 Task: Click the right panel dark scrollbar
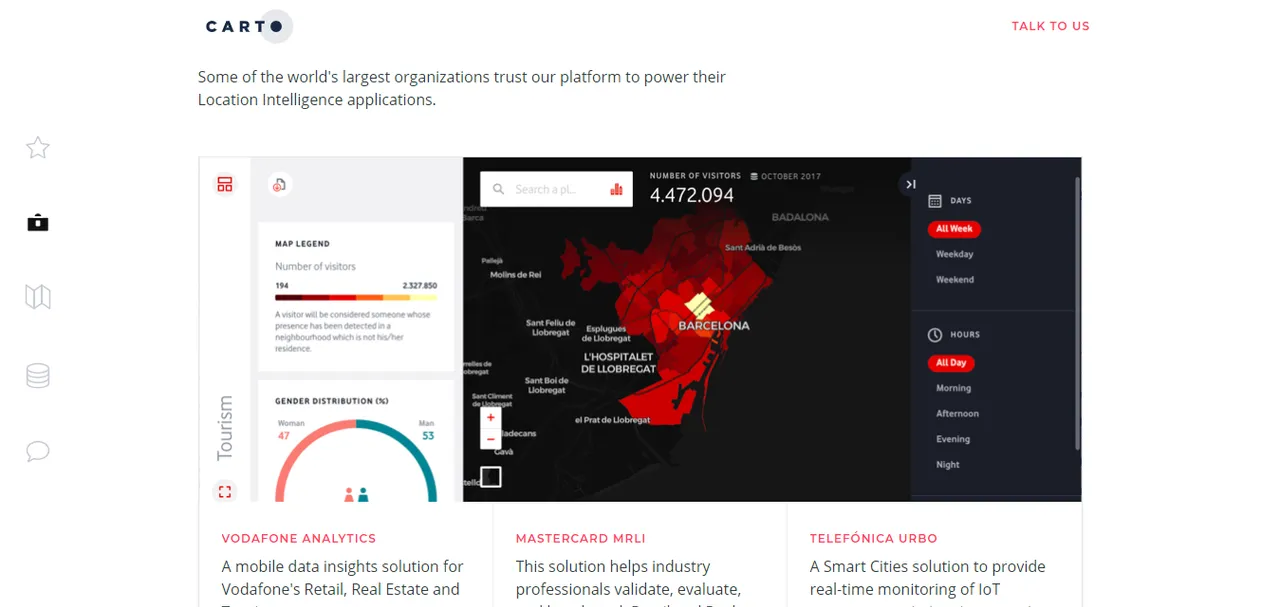click(x=1077, y=313)
